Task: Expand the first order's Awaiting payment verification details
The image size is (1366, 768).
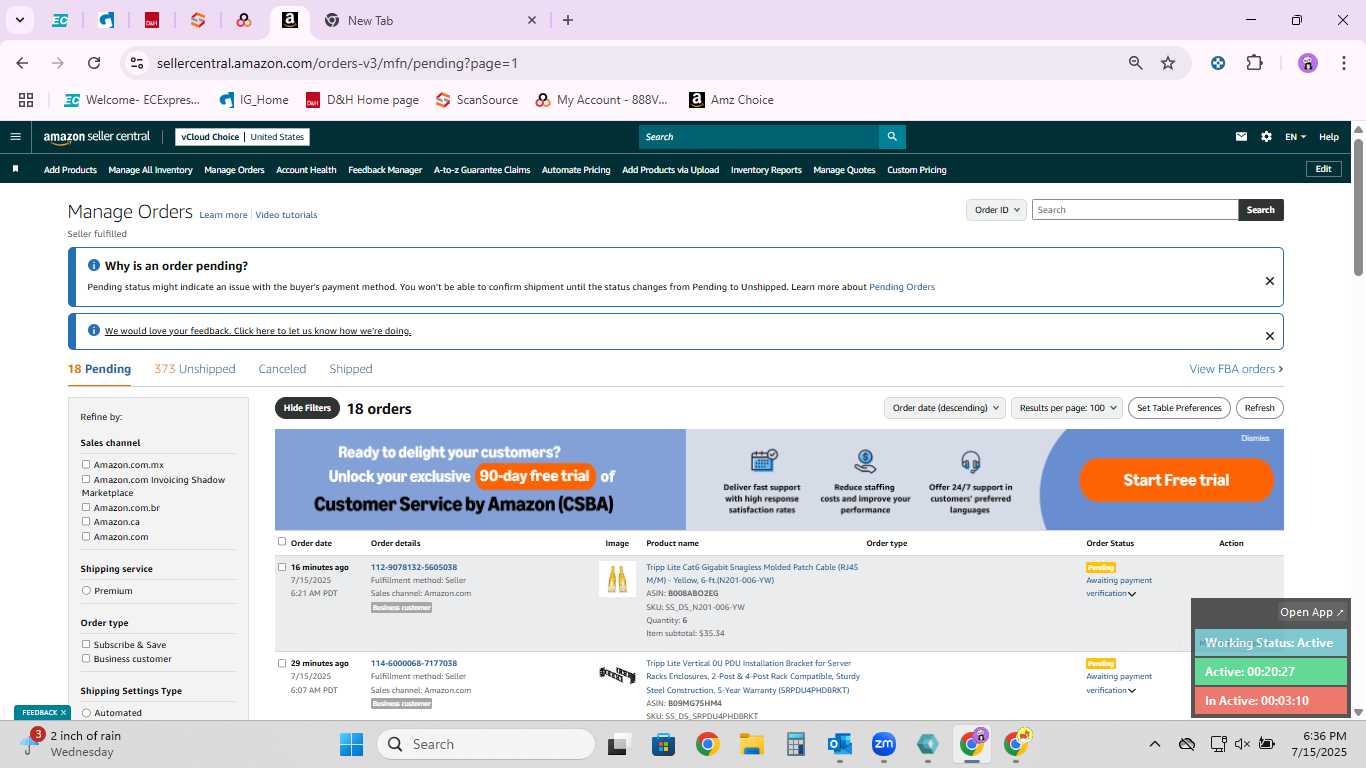Action: pyautogui.click(x=1132, y=594)
